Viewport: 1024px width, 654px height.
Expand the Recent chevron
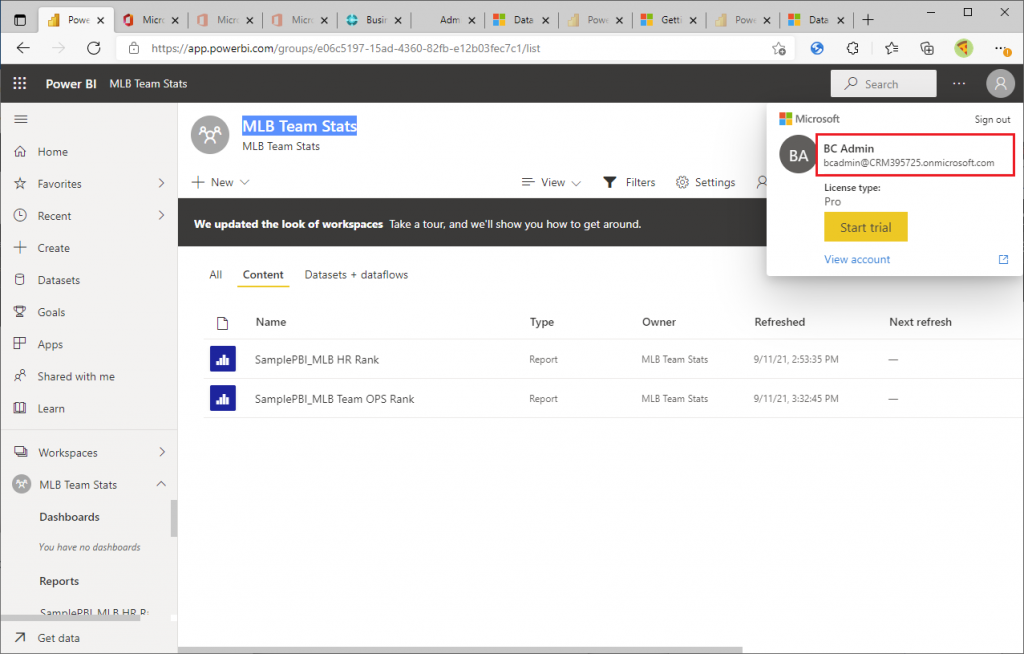pyautogui.click(x=161, y=216)
